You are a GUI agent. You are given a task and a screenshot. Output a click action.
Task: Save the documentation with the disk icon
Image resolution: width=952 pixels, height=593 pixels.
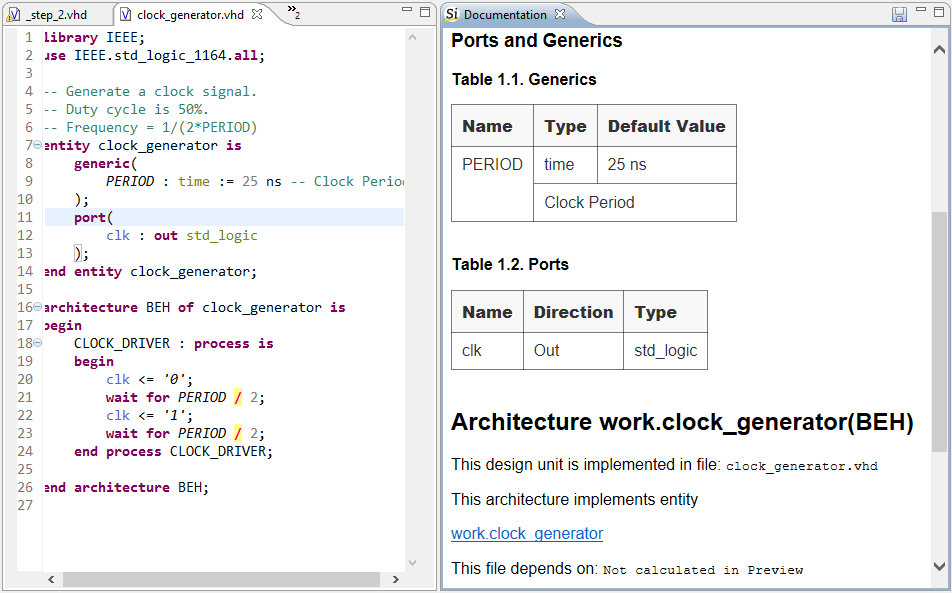[900, 14]
